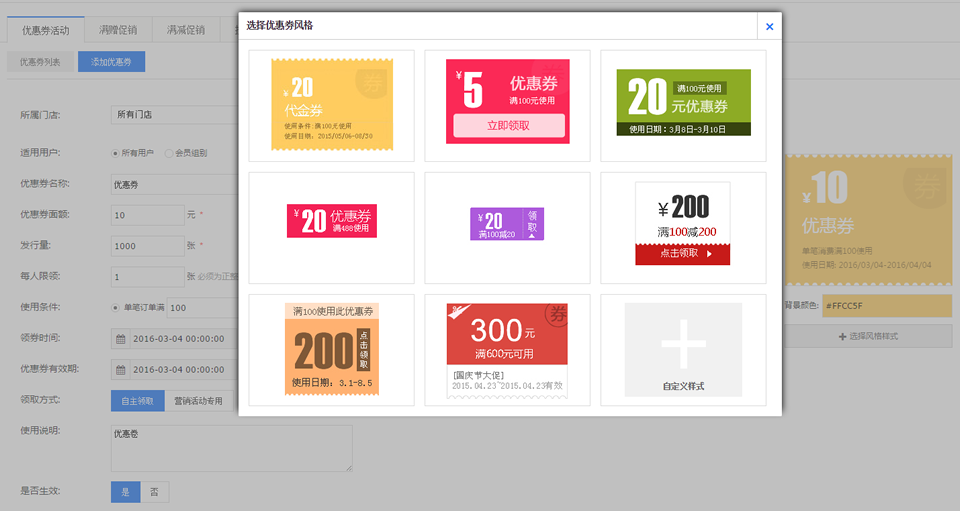The height and width of the screenshot is (511, 960).
Task: Select the 单笔订单满 radio button
Action: [114, 307]
